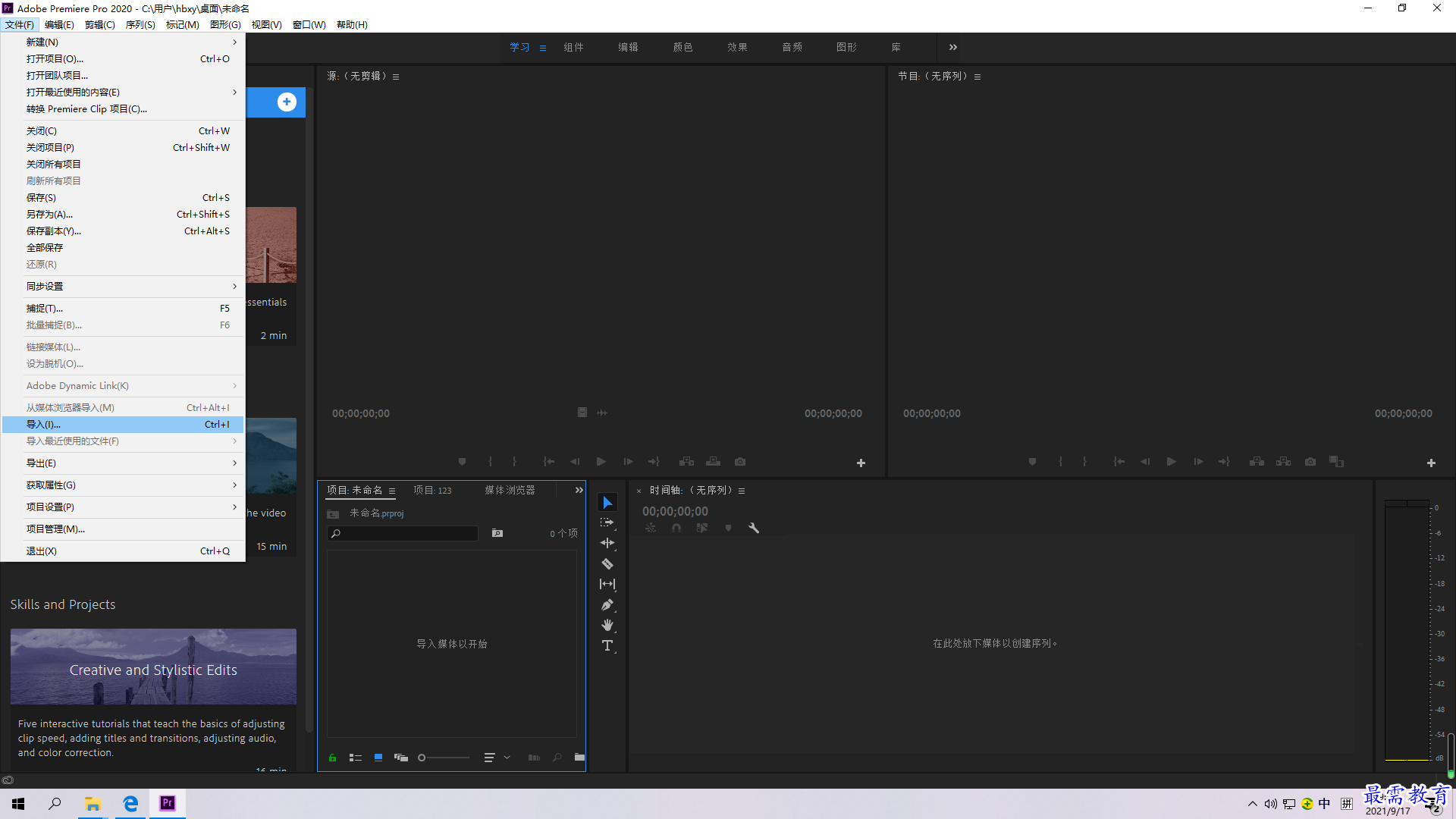Click project panel search field

[x=403, y=533]
